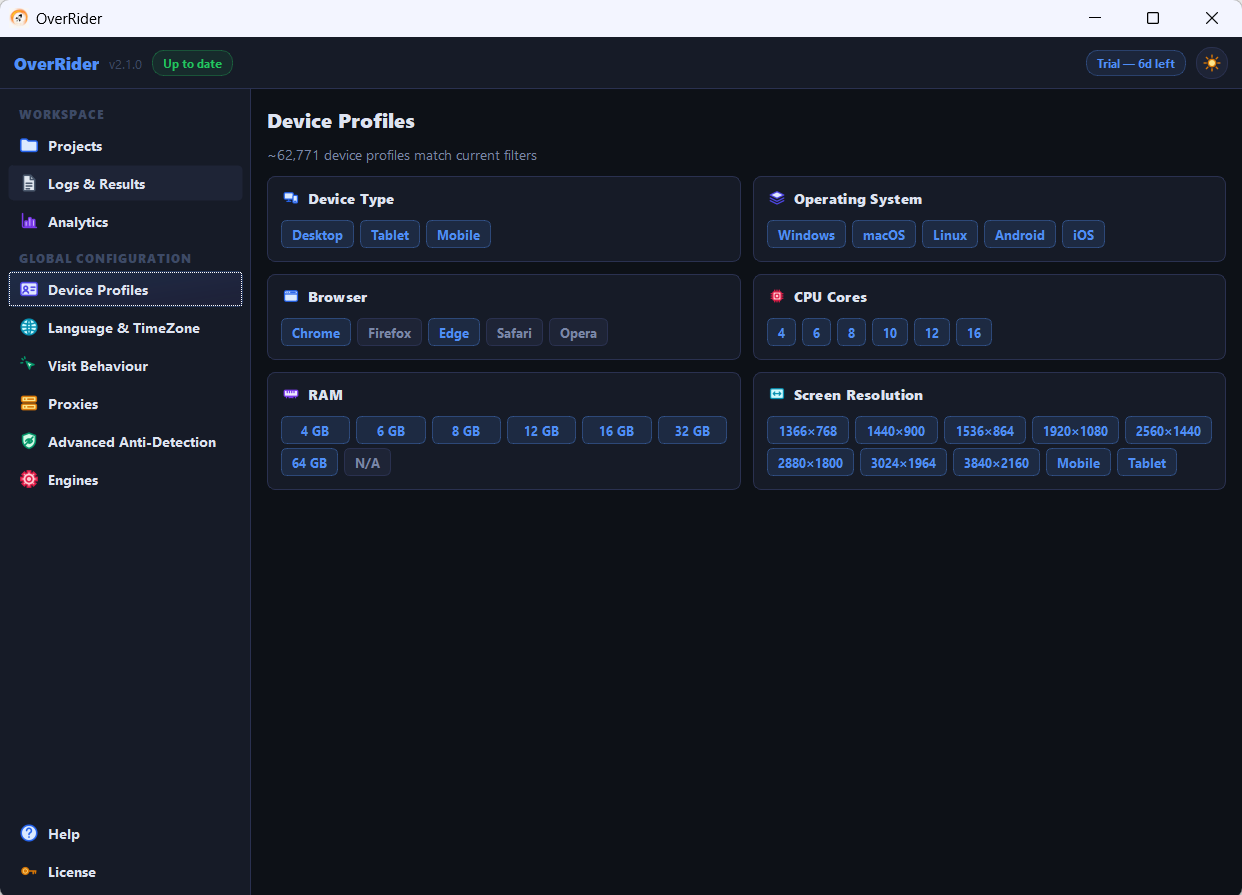The height and width of the screenshot is (895, 1242).
Task: Click the v2.1.0 version label
Action: [x=126, y=64]
